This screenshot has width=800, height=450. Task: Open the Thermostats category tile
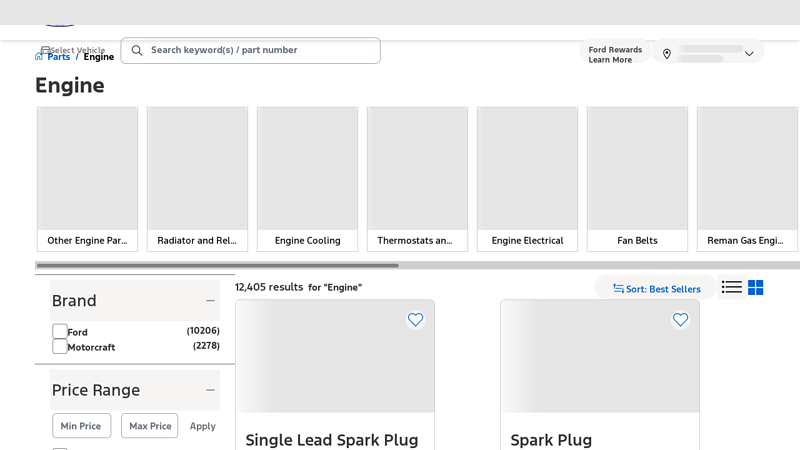[x=417, y=179]
